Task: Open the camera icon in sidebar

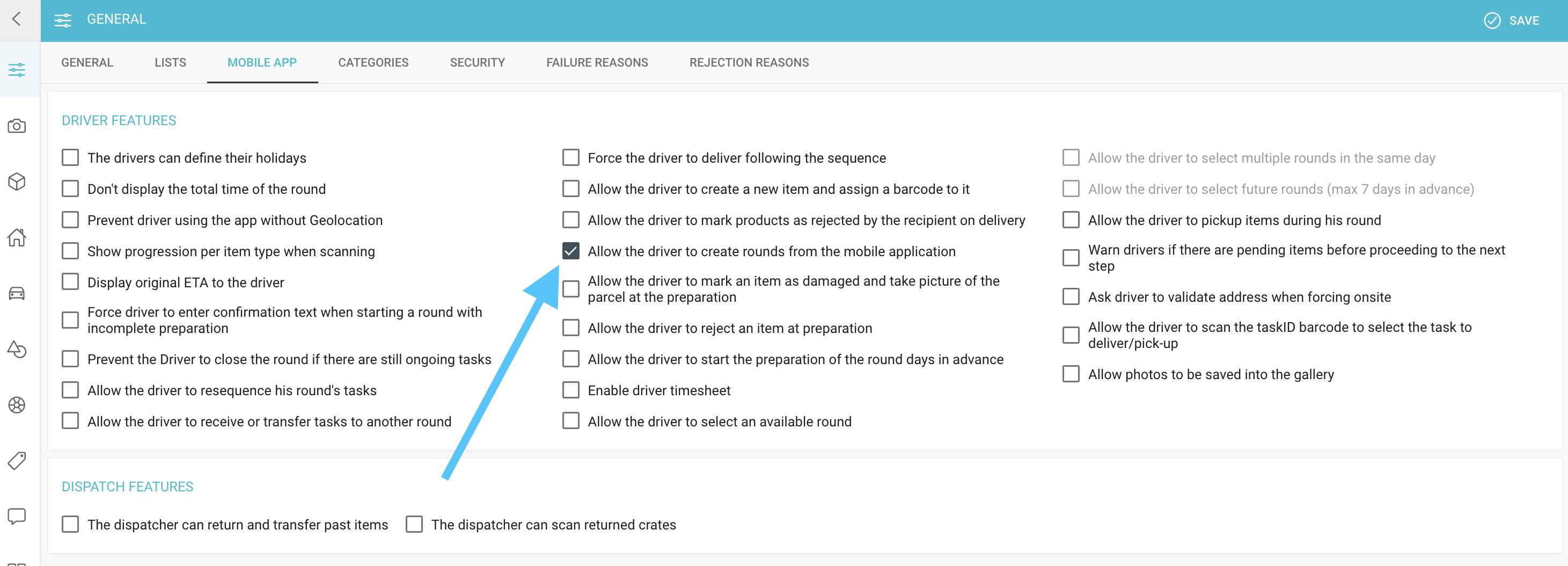Action: pos(17,126)
